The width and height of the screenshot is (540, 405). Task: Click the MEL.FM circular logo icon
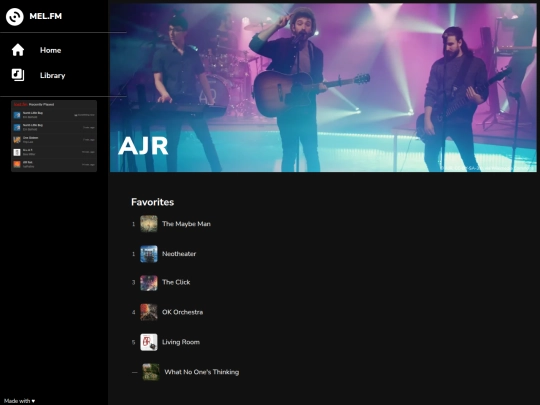(x=14, y=17)
